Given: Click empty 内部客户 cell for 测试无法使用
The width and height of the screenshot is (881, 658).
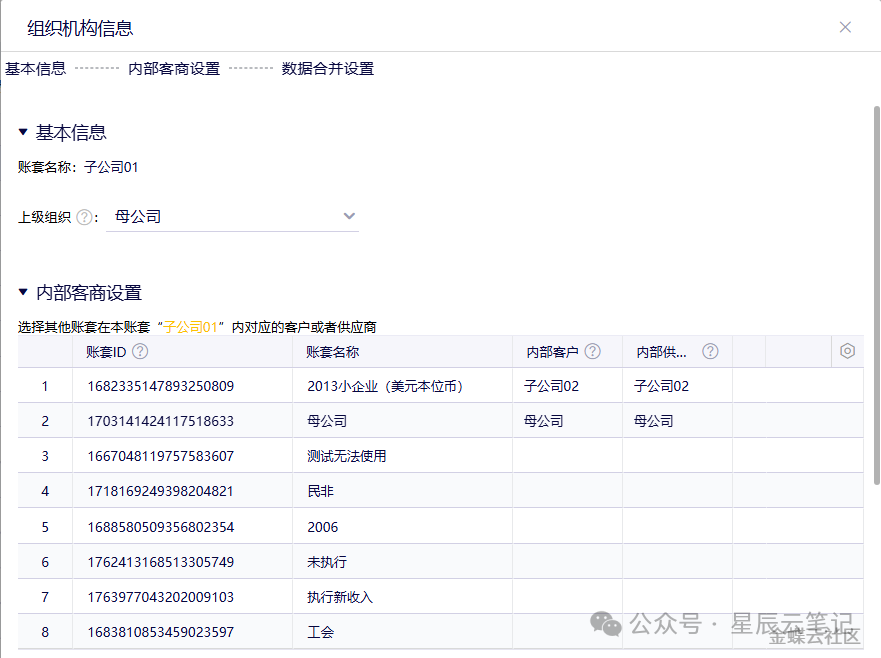Looking at the screenshot, I should 566,456.
